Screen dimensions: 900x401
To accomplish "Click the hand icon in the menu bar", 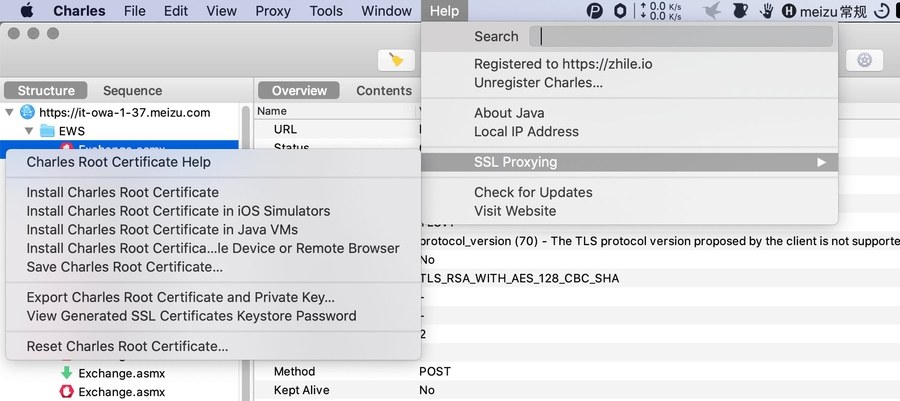I will pyautogui.click(x=766, y=11).
